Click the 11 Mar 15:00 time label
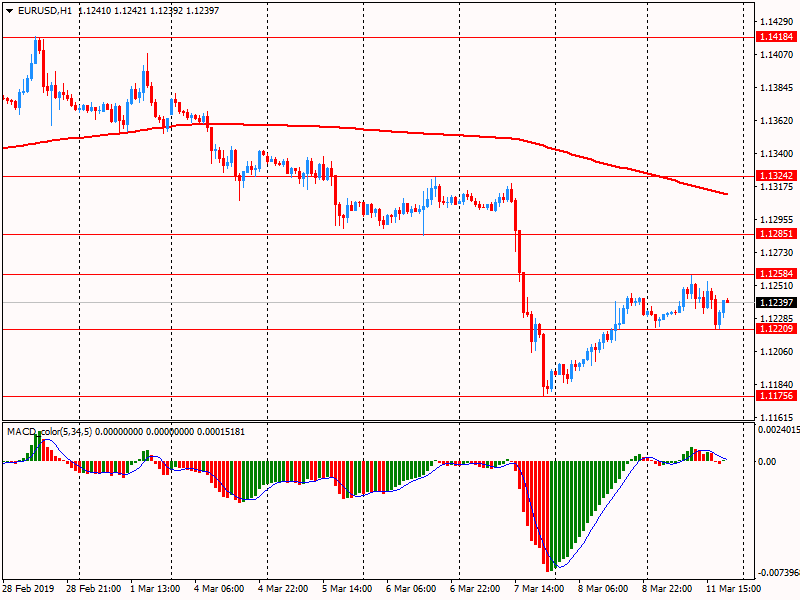Viewport: 800px width, 600px height. point(733,588)
